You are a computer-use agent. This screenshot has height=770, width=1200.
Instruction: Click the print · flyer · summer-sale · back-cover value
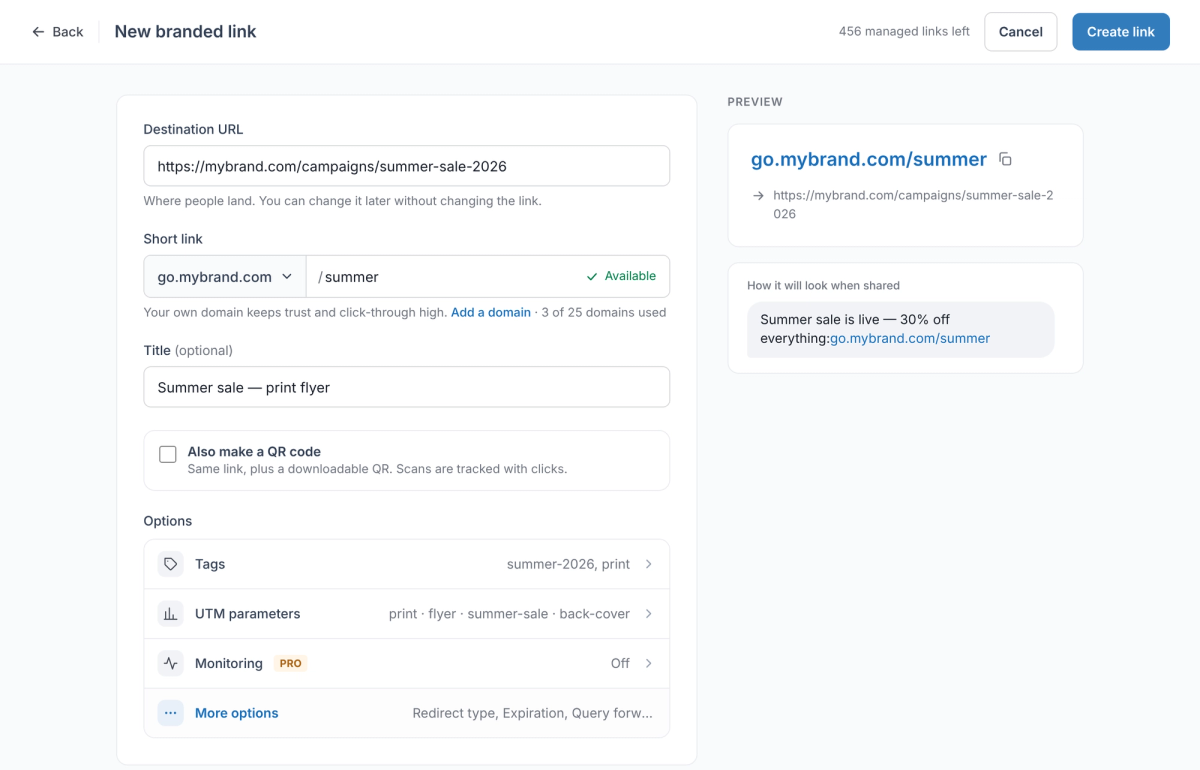coord(509,614)
